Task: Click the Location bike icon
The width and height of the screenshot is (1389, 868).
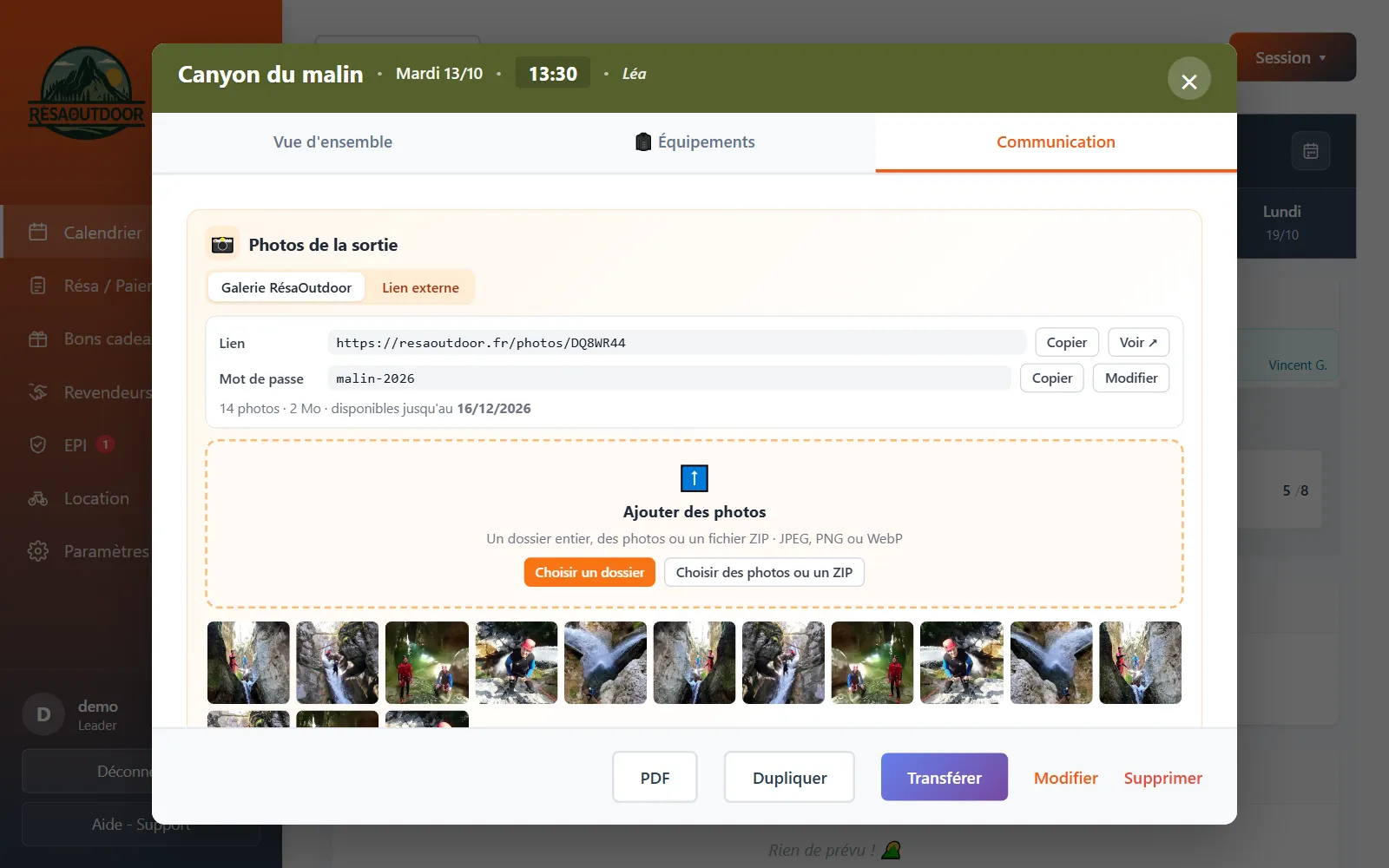Action: click(37, 498)
